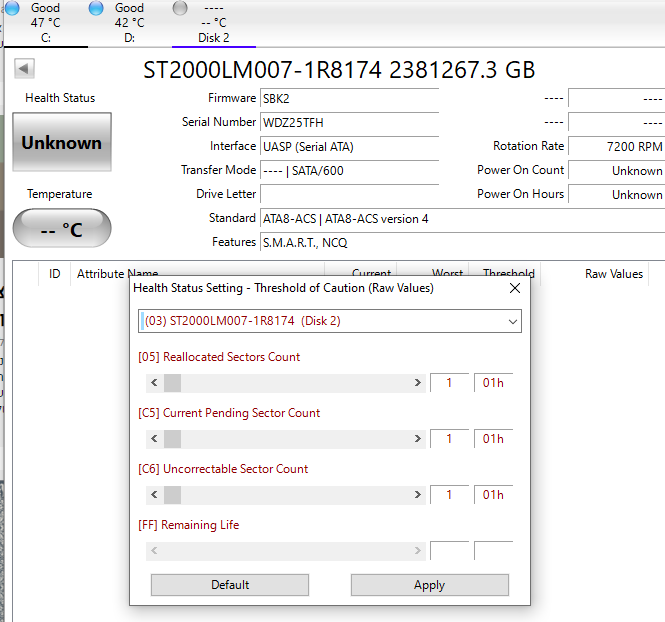Click Reallocated Sectors decimal value field
The height and width of the screenshot is (622, 665).
tap(450, 383)
